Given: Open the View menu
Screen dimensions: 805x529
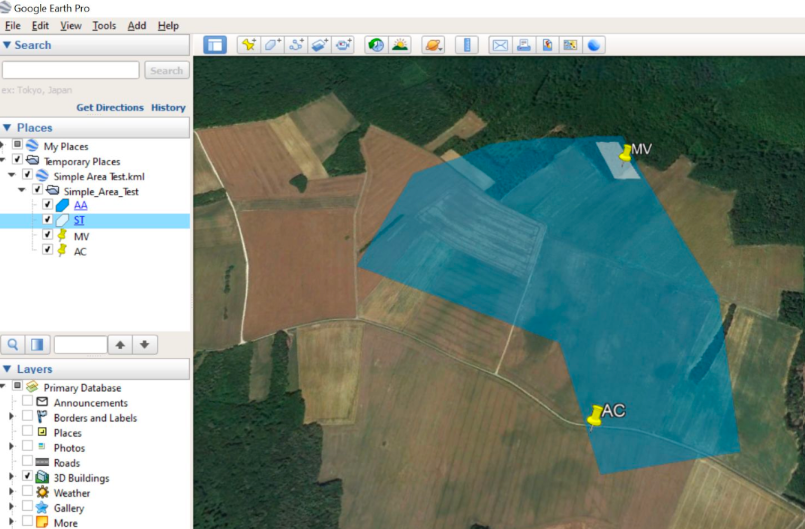Looking at the screenshot, I should click(71, 26).
